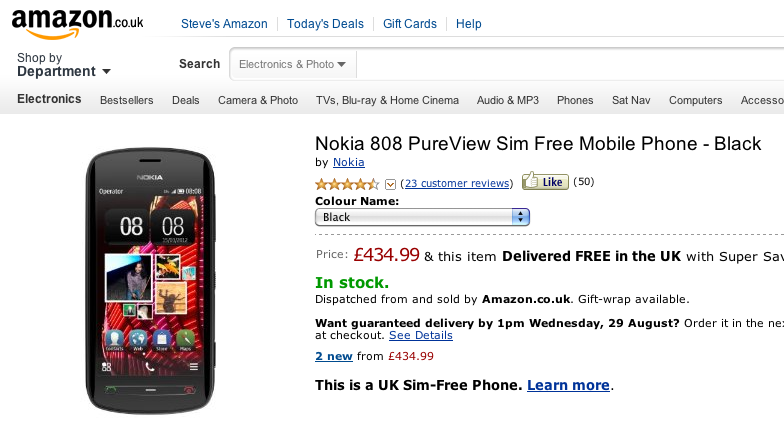784x428 pixels.
Task: Open TVs, Blu-ray & Home Cinema category
Action: 387,100
